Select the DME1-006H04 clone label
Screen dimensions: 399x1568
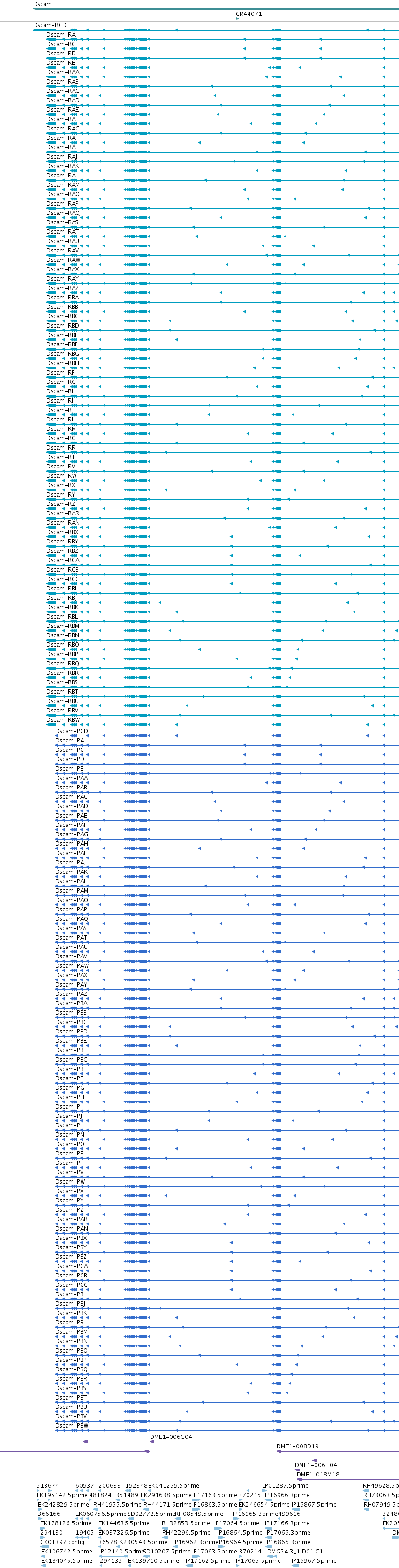[316, 1465]
